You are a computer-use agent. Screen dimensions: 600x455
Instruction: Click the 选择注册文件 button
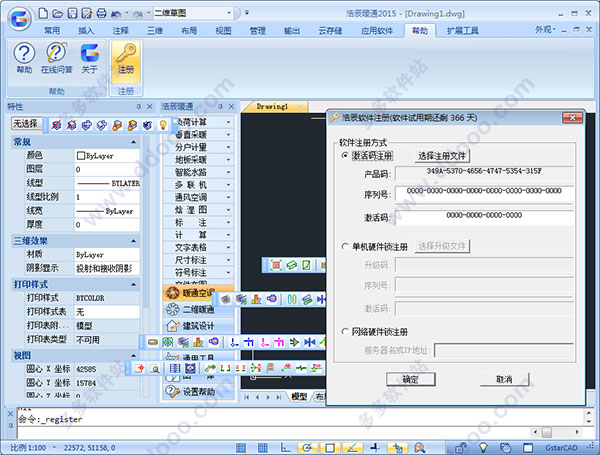coord(442,156)
